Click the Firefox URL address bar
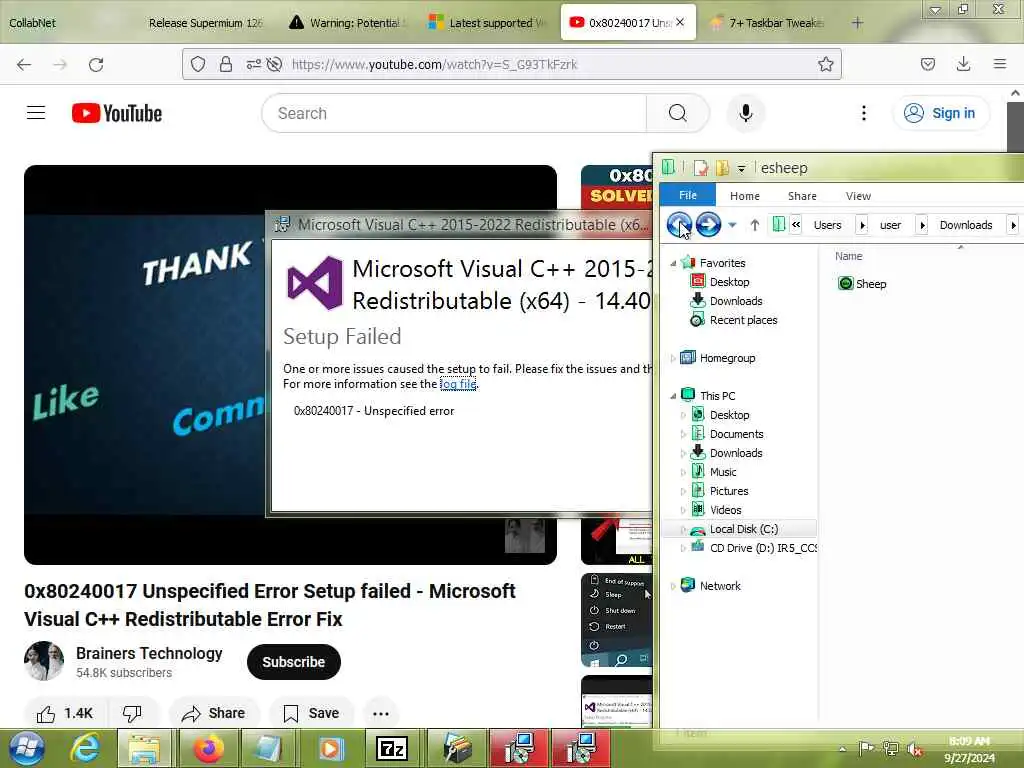This screenshot has width=1024, height=768. point(512,64)
